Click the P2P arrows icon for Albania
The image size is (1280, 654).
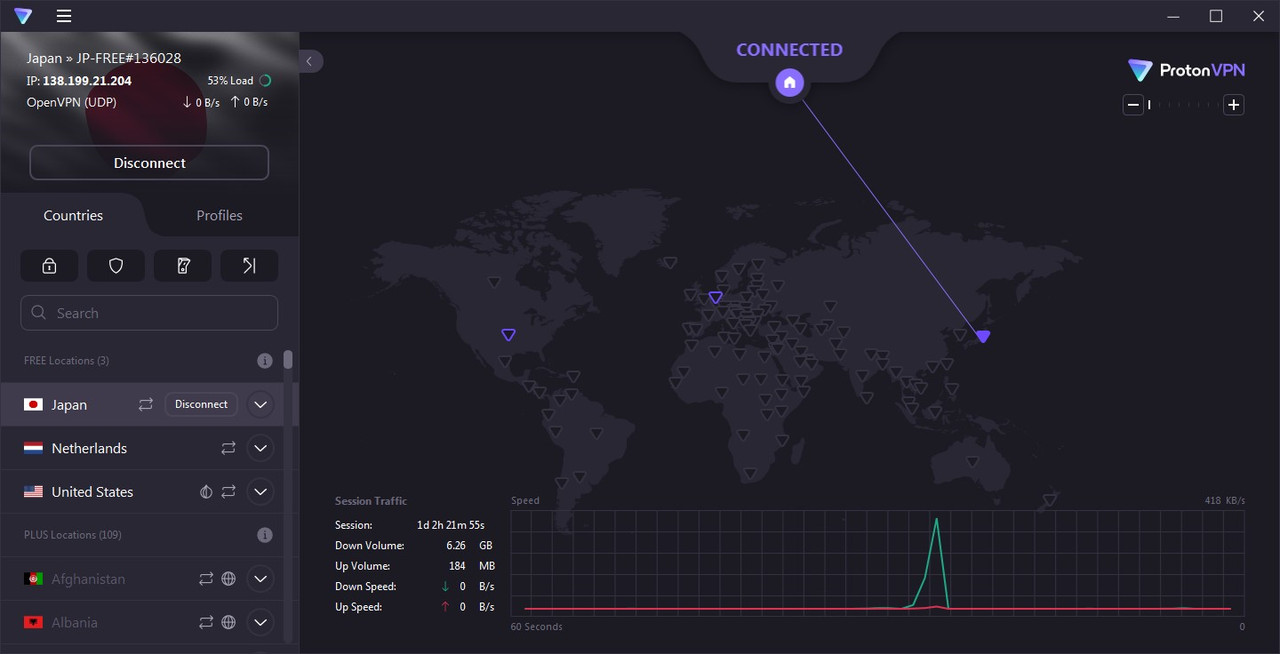[x=206, y=622]
